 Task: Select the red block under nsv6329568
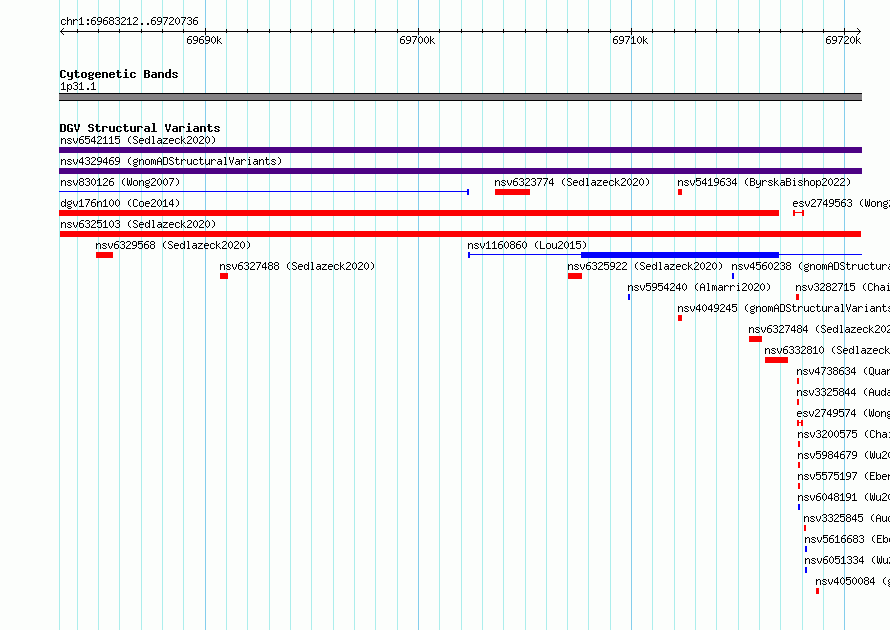[104, 255]
